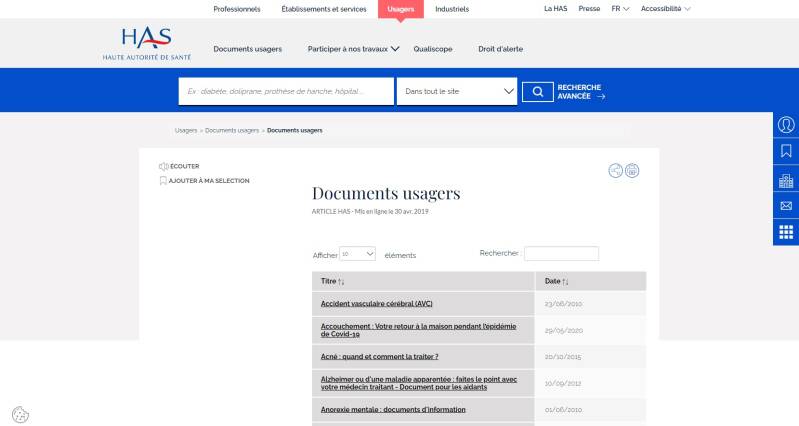Select Établissements et services tab
Viewport: 799px width, 426px height.
(324, 9)
